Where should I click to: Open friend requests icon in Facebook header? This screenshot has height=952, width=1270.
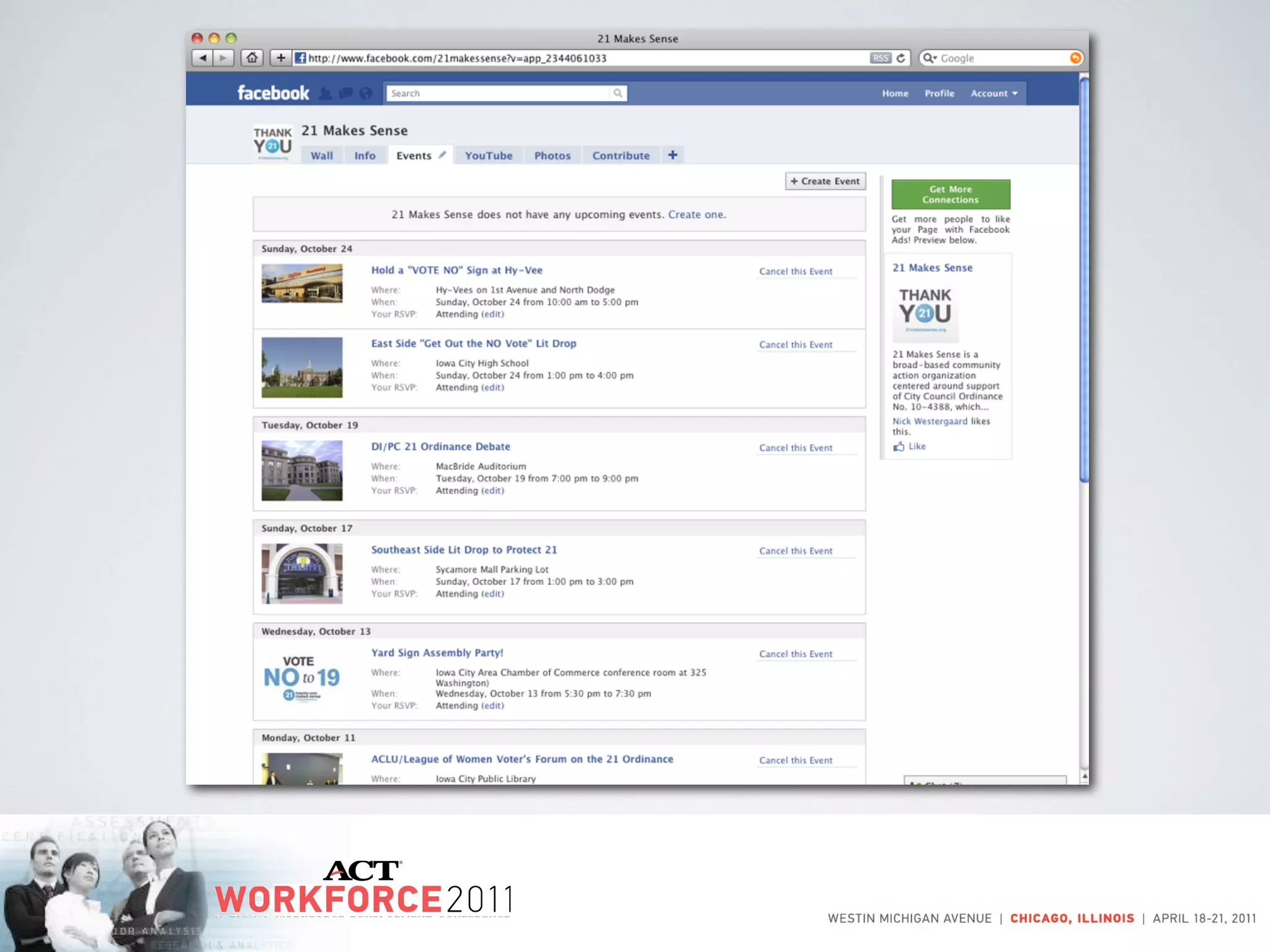[325, 94]
